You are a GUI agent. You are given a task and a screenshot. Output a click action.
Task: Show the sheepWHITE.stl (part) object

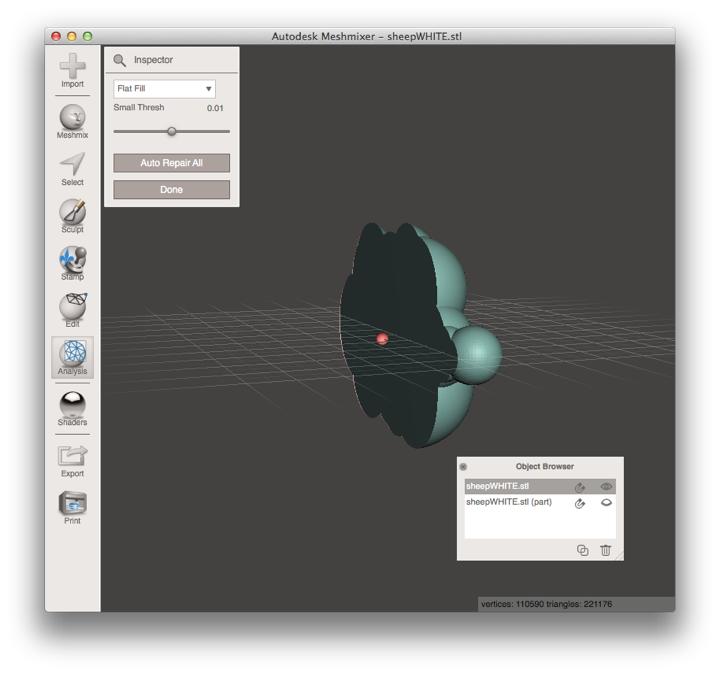606,503
